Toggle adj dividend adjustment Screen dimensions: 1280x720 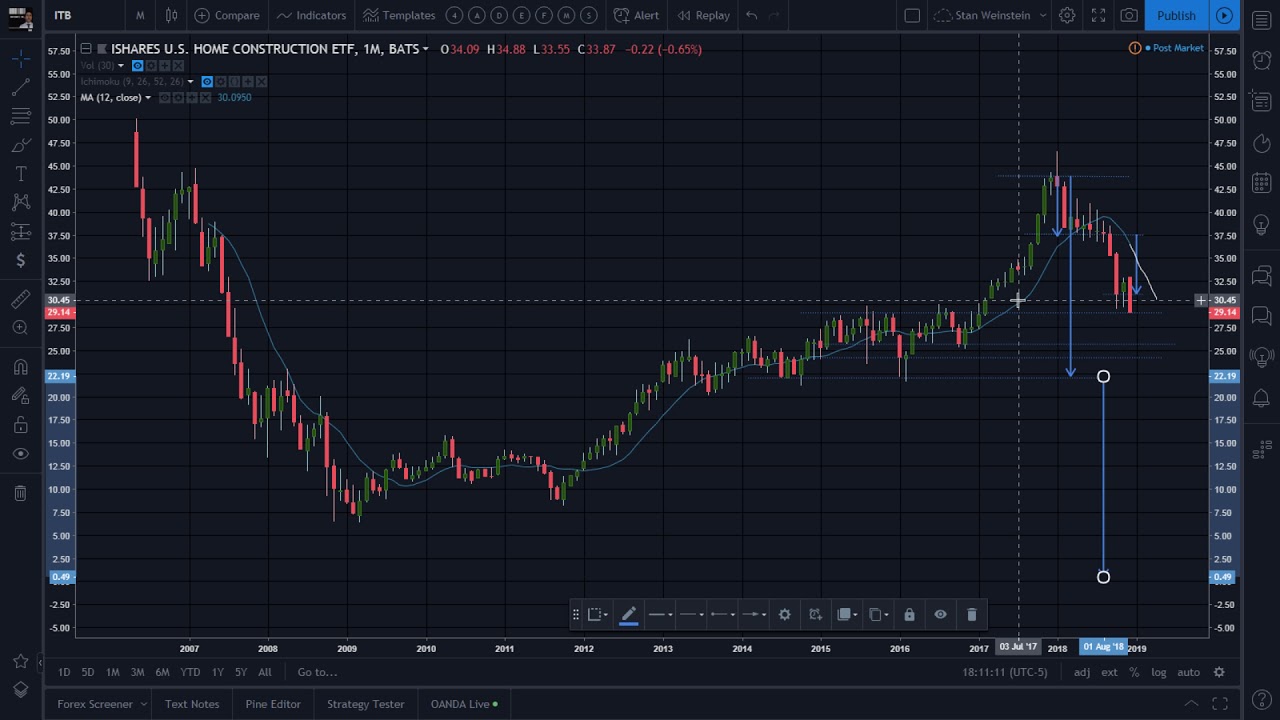coord(1082,672)
